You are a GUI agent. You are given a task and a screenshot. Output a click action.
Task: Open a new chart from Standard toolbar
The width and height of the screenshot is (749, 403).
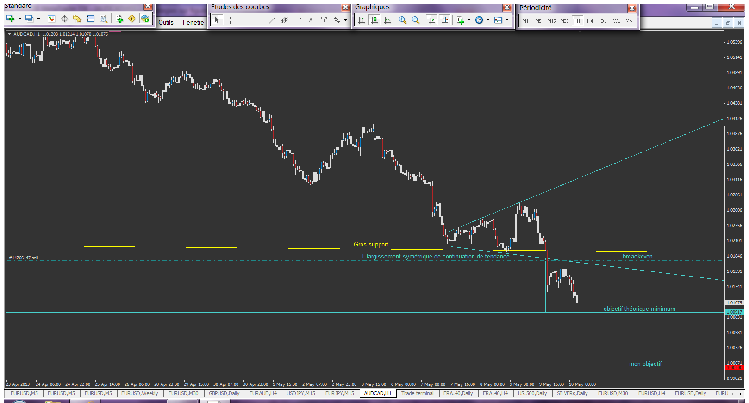click(x=10, y=19)
